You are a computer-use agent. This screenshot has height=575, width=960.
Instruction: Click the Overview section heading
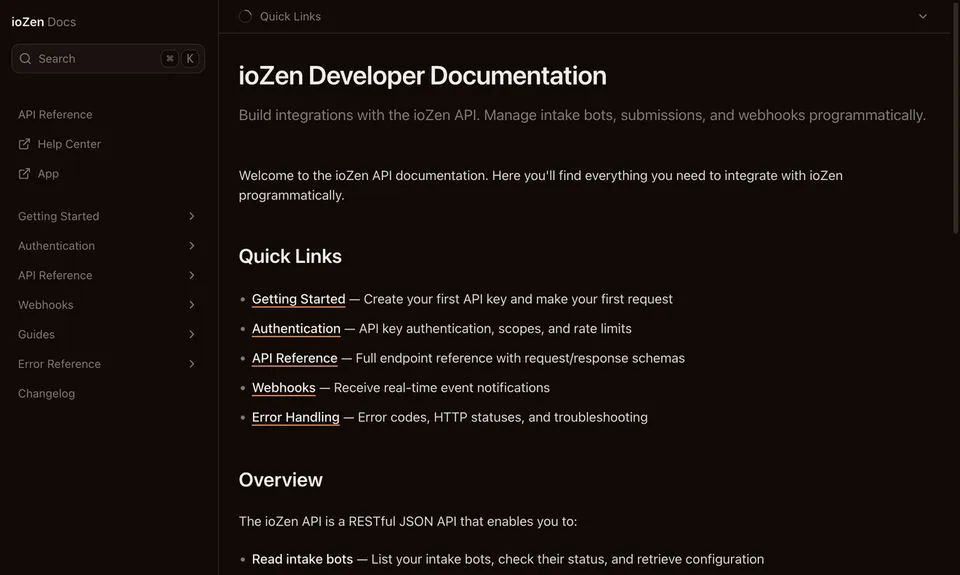click(x=280, y=479)
